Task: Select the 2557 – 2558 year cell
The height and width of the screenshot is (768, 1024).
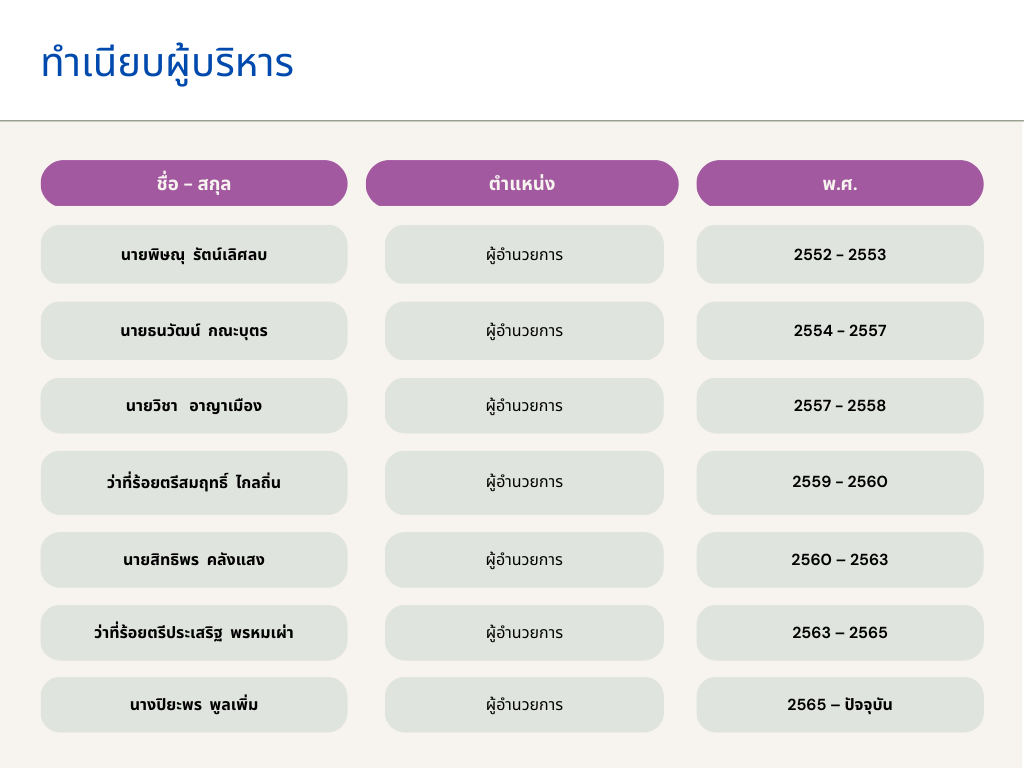Action: 840,406
